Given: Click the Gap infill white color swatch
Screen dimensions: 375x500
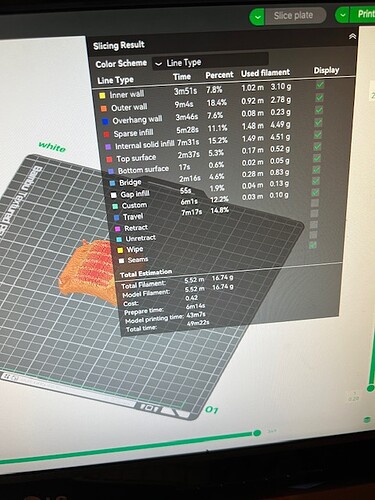Looking at the screenshot, I should tap(114, 195).
